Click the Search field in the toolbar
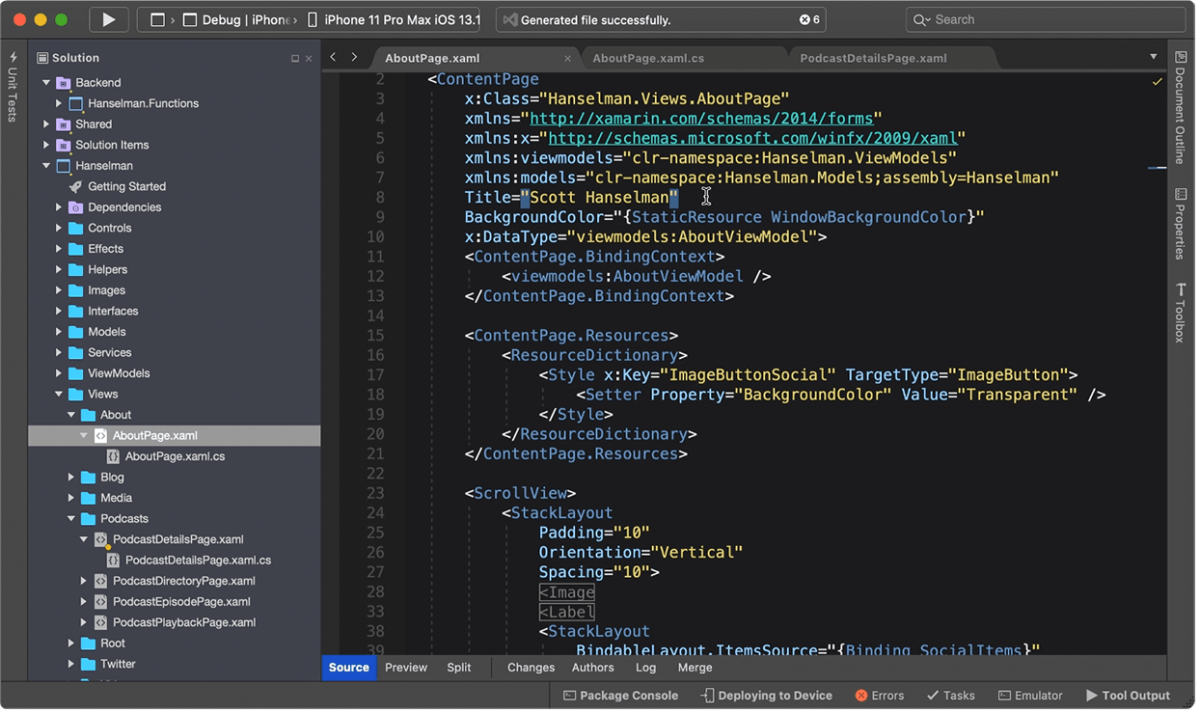Screen dimensions: 1200x712 [1043, 18]
